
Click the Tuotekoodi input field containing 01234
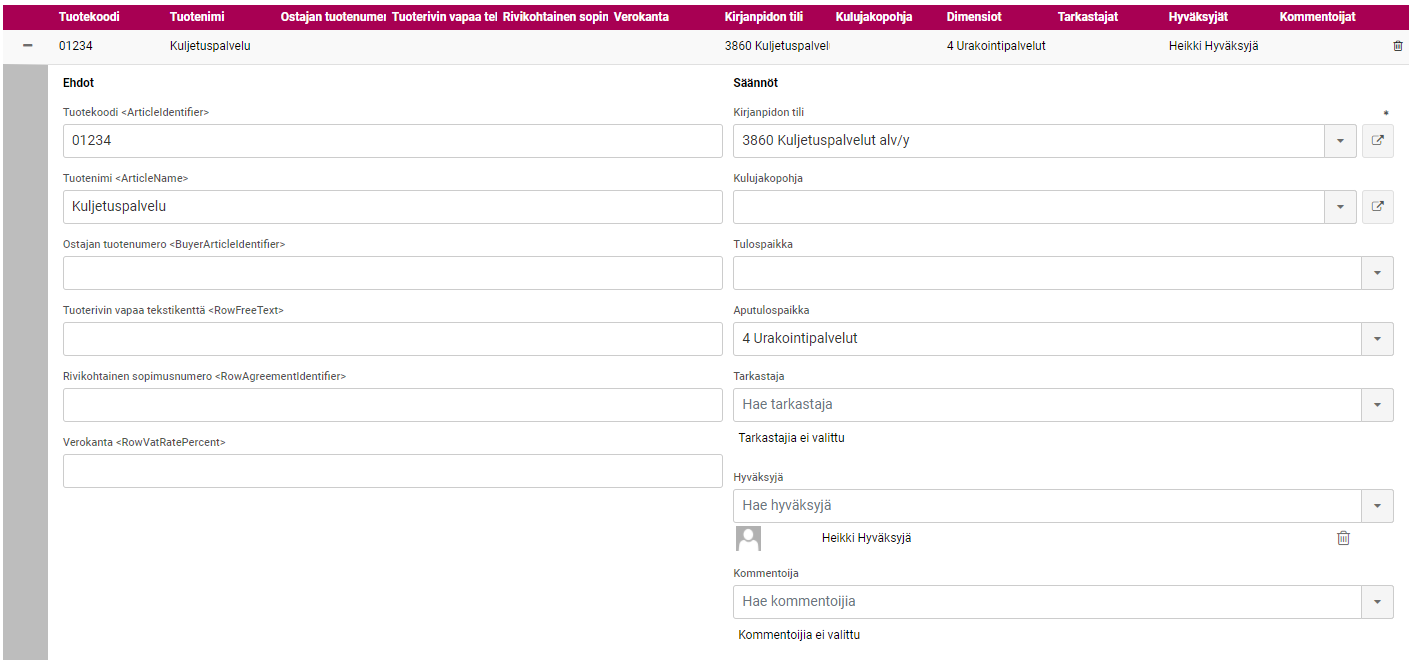coord(392,141)
